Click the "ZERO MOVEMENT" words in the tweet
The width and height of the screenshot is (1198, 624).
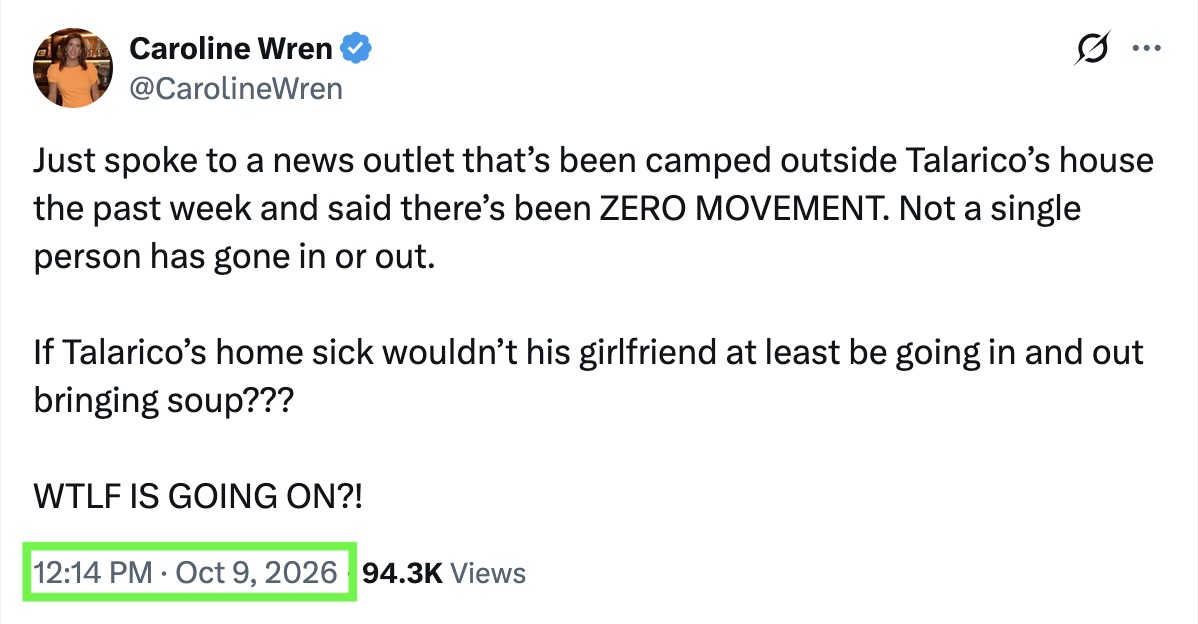[x=739, y=209]
